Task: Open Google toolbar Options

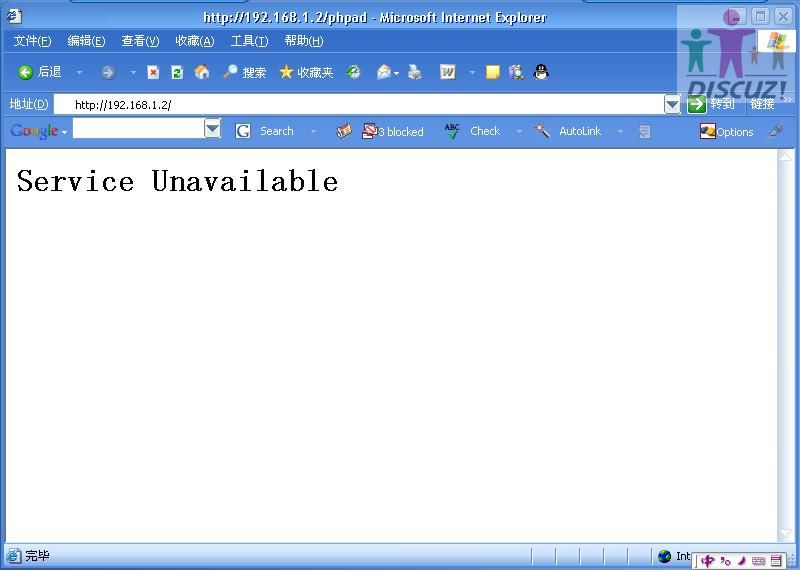Action: click(x=727, y=132)
